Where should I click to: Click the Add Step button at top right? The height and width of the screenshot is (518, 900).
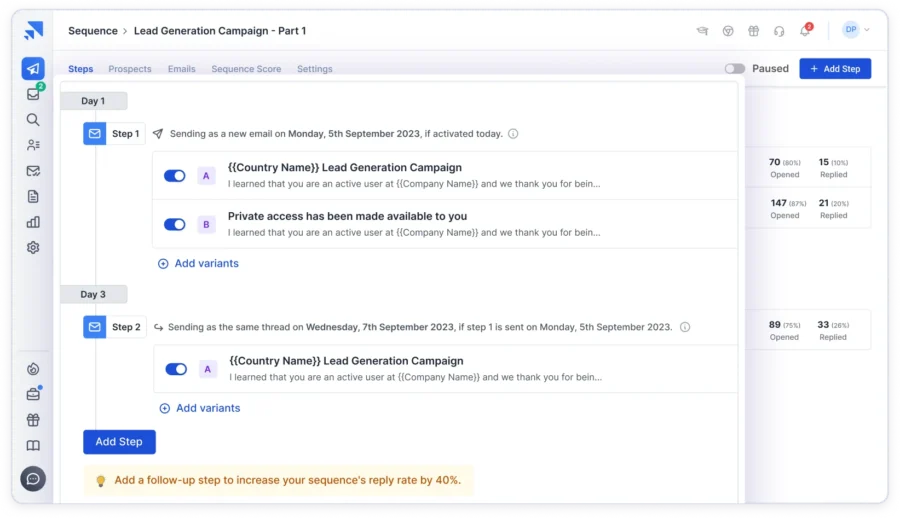tap(835, 69)
